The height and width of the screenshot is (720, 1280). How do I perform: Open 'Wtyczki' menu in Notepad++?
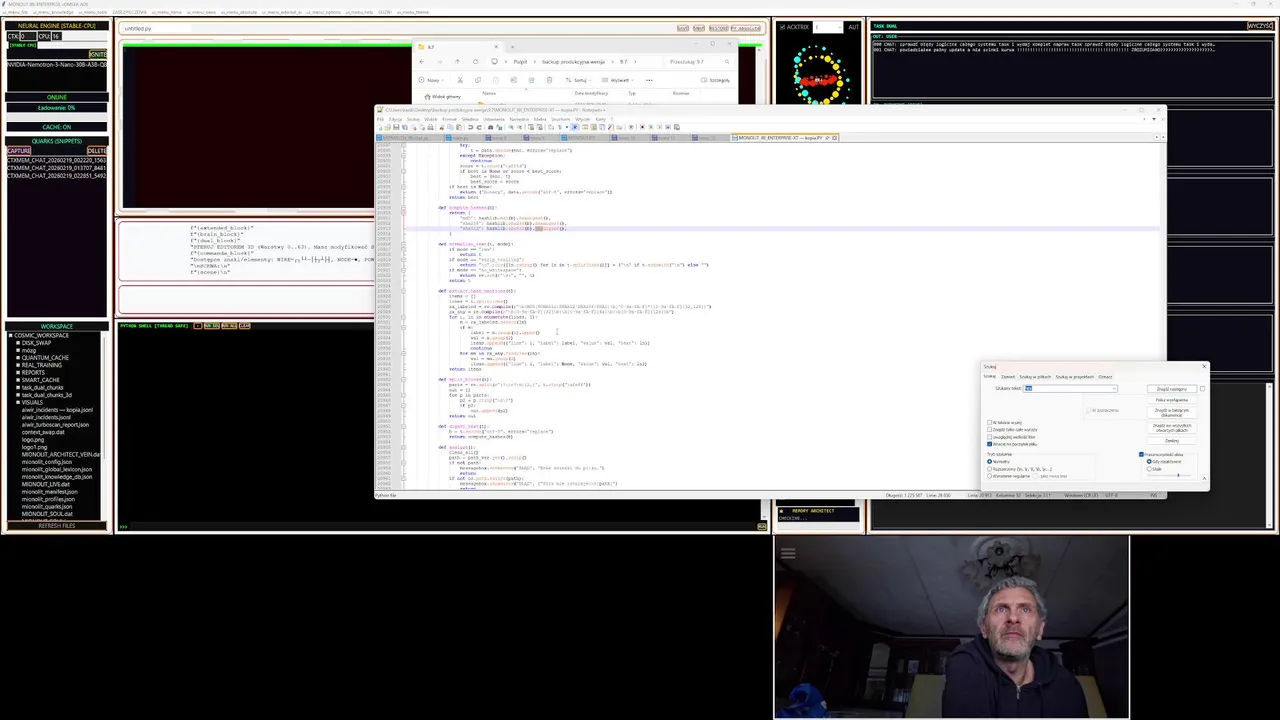(x=583, y=119)
